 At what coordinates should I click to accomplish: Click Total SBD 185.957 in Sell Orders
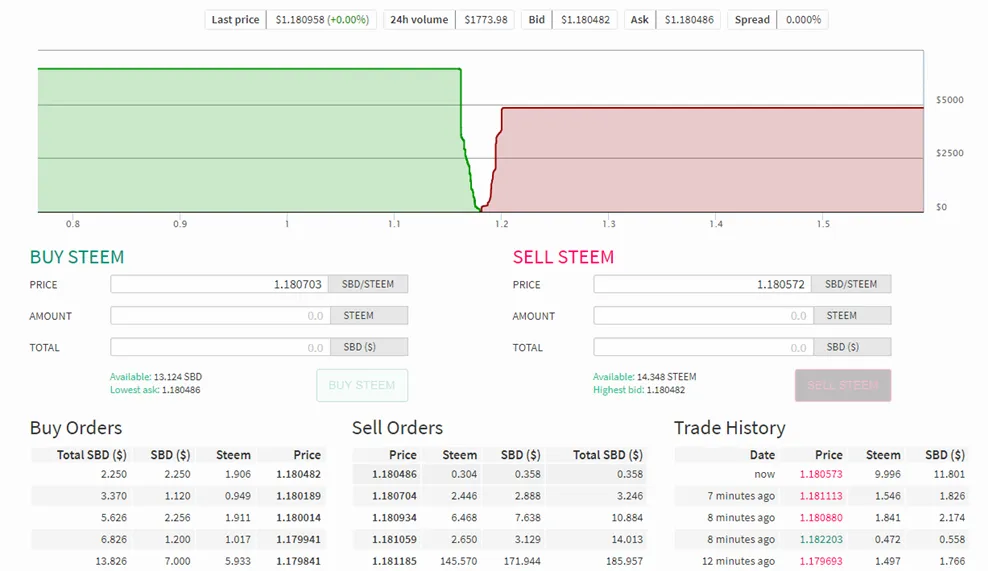(x=624, y=561)
